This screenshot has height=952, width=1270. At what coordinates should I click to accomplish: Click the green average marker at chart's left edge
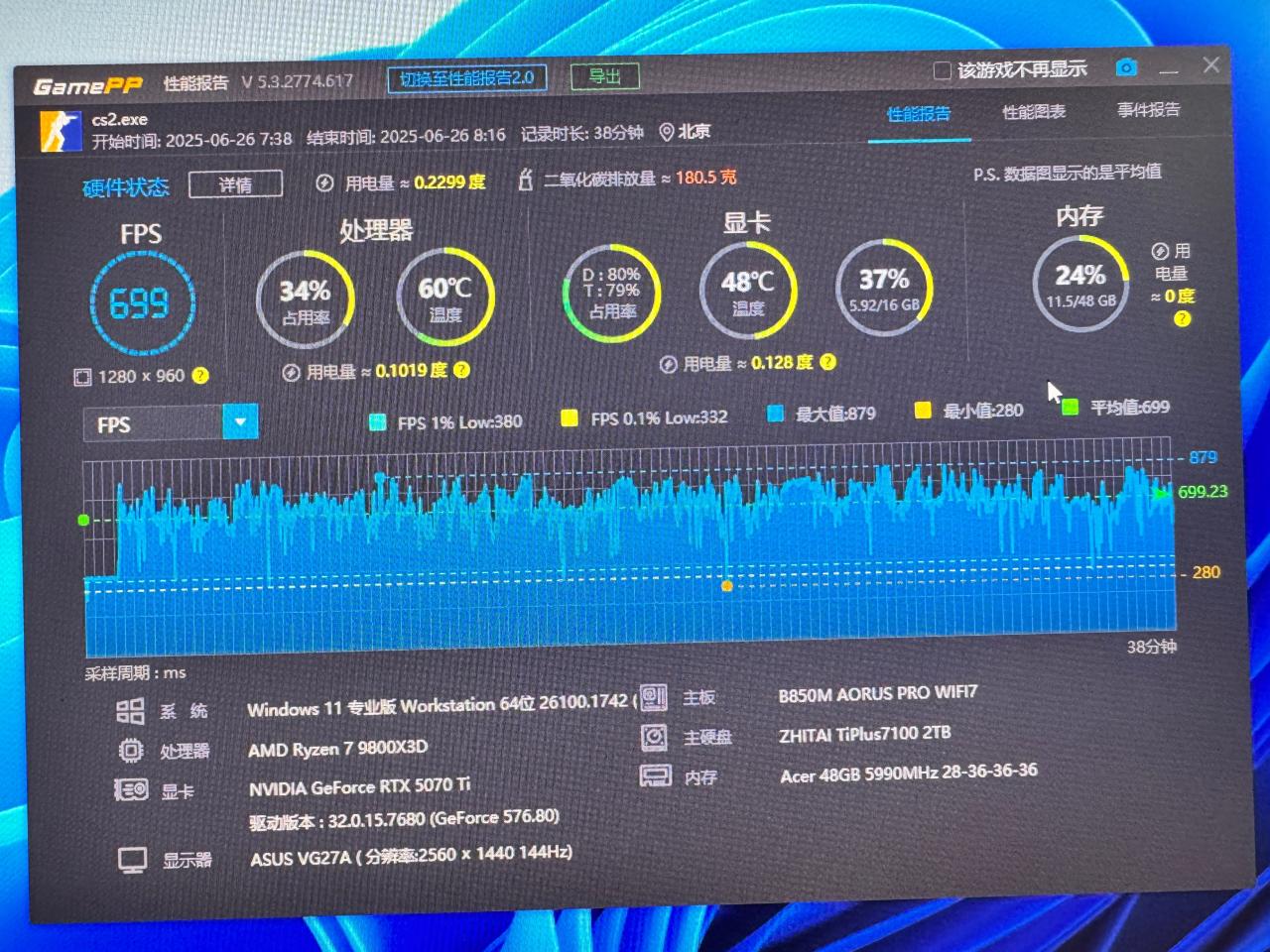pos(83,520)
